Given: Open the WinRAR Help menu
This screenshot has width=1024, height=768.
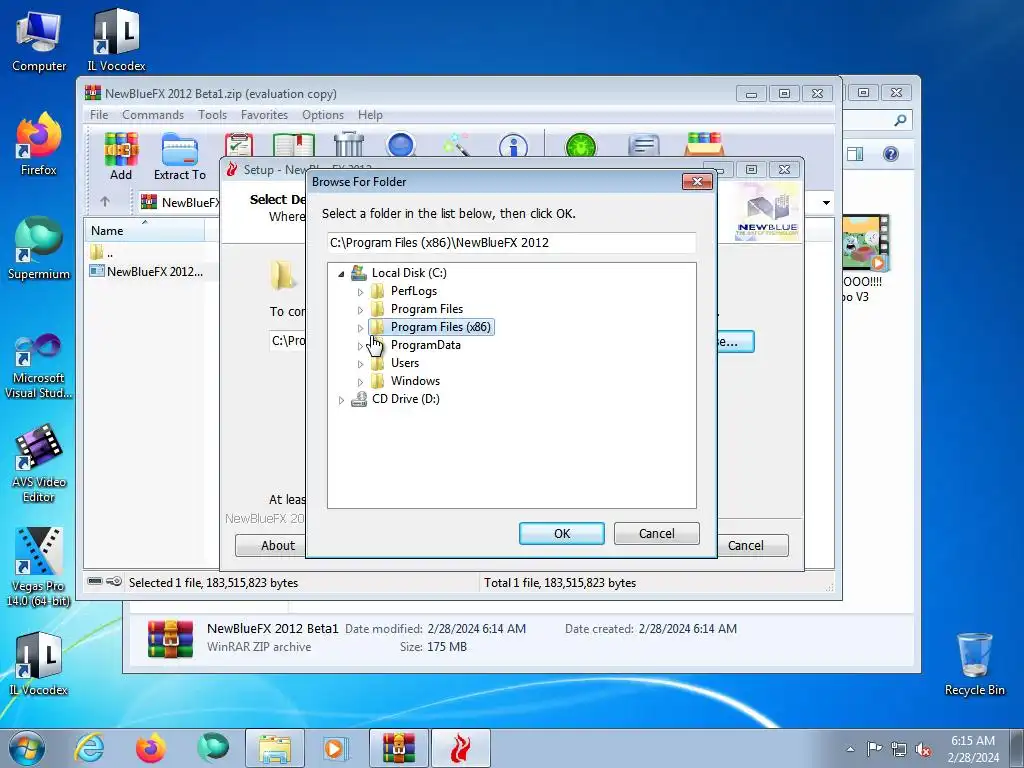Looking at the screenshot, I should click(370, 115).
